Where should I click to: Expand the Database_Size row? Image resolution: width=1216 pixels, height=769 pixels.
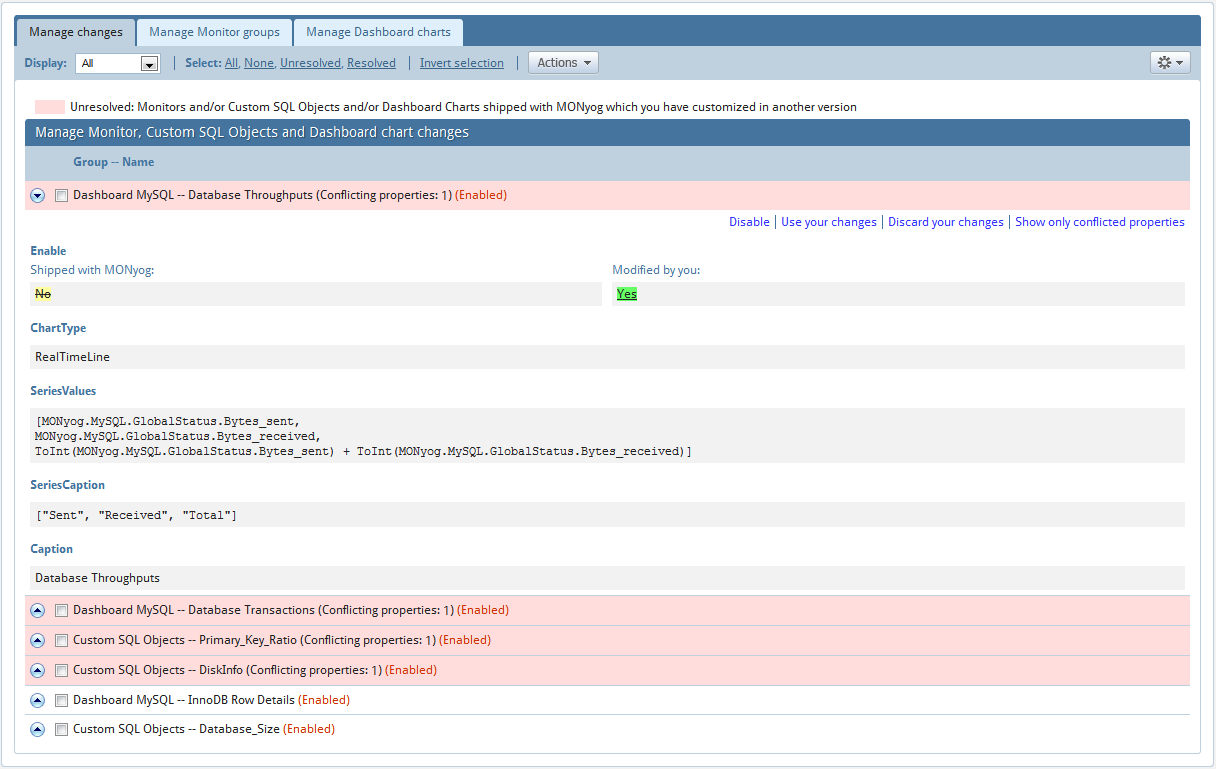click(38, 730)
